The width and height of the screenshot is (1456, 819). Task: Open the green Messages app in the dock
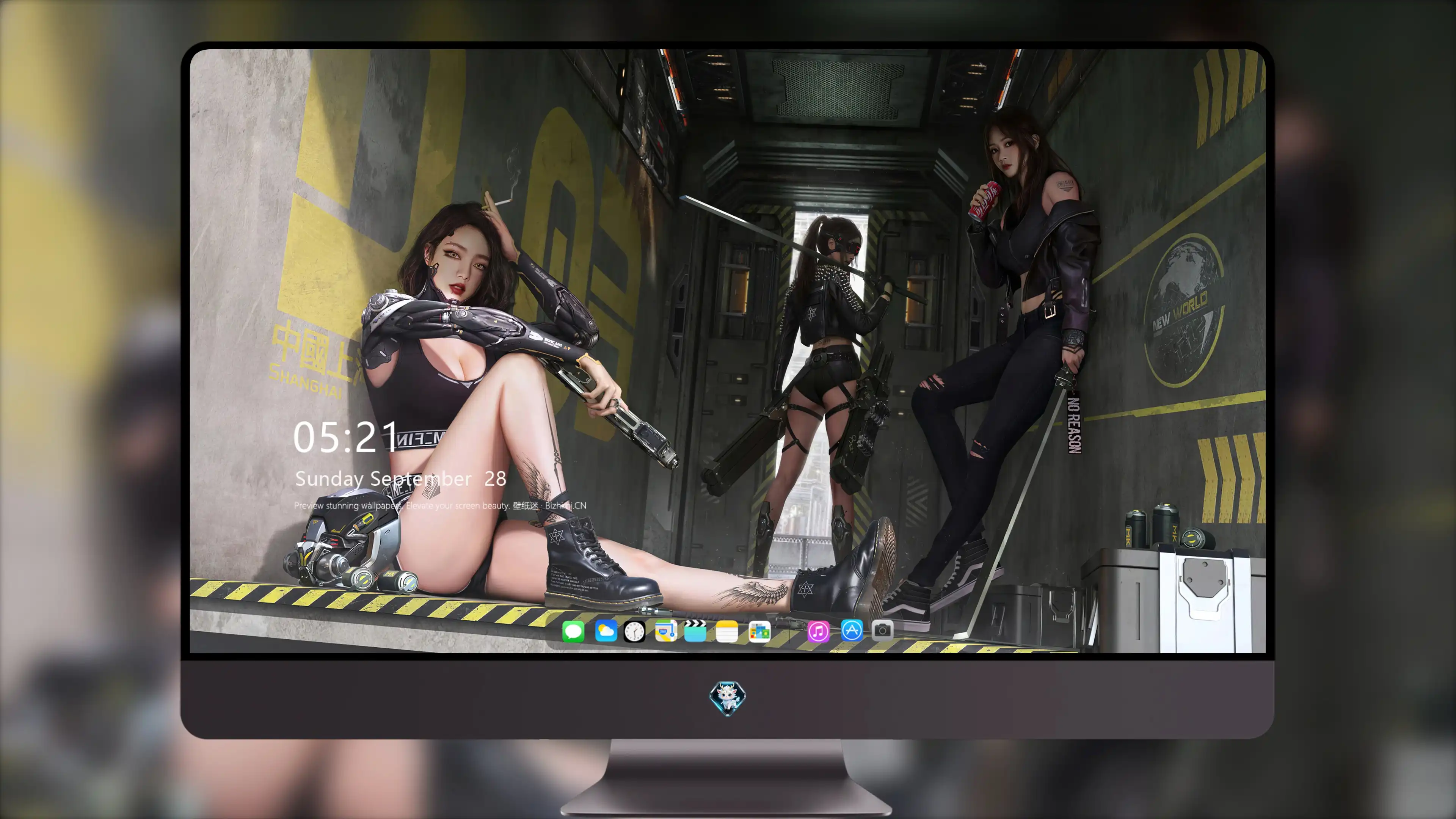point(573,631)
